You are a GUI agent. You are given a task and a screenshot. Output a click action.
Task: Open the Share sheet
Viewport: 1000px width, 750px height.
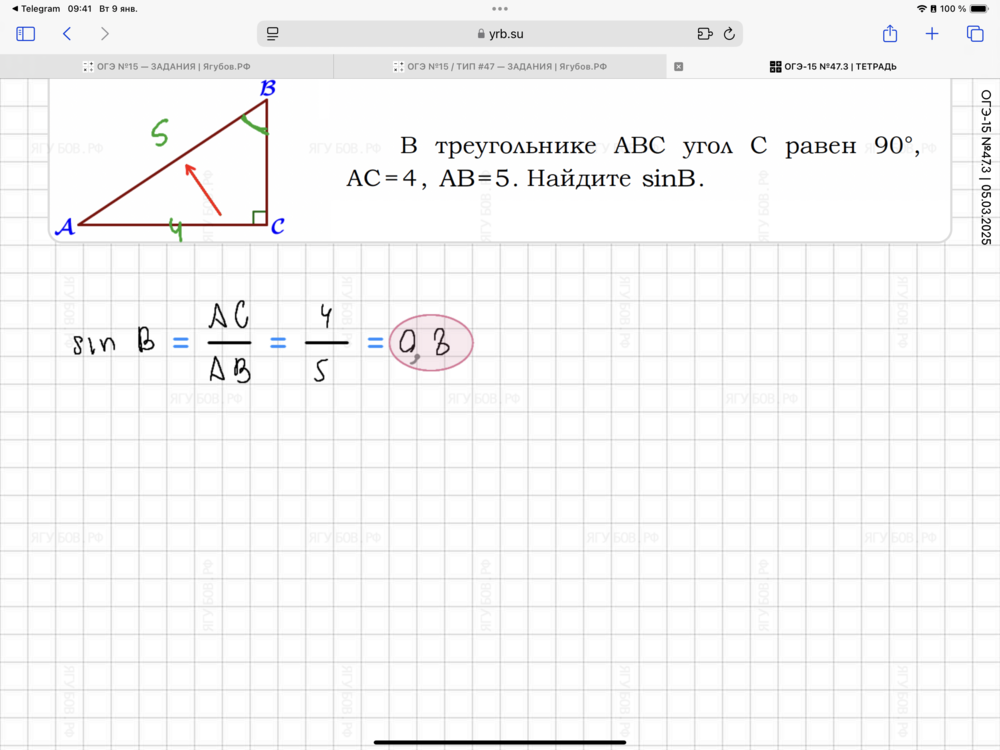coord(890,34)
